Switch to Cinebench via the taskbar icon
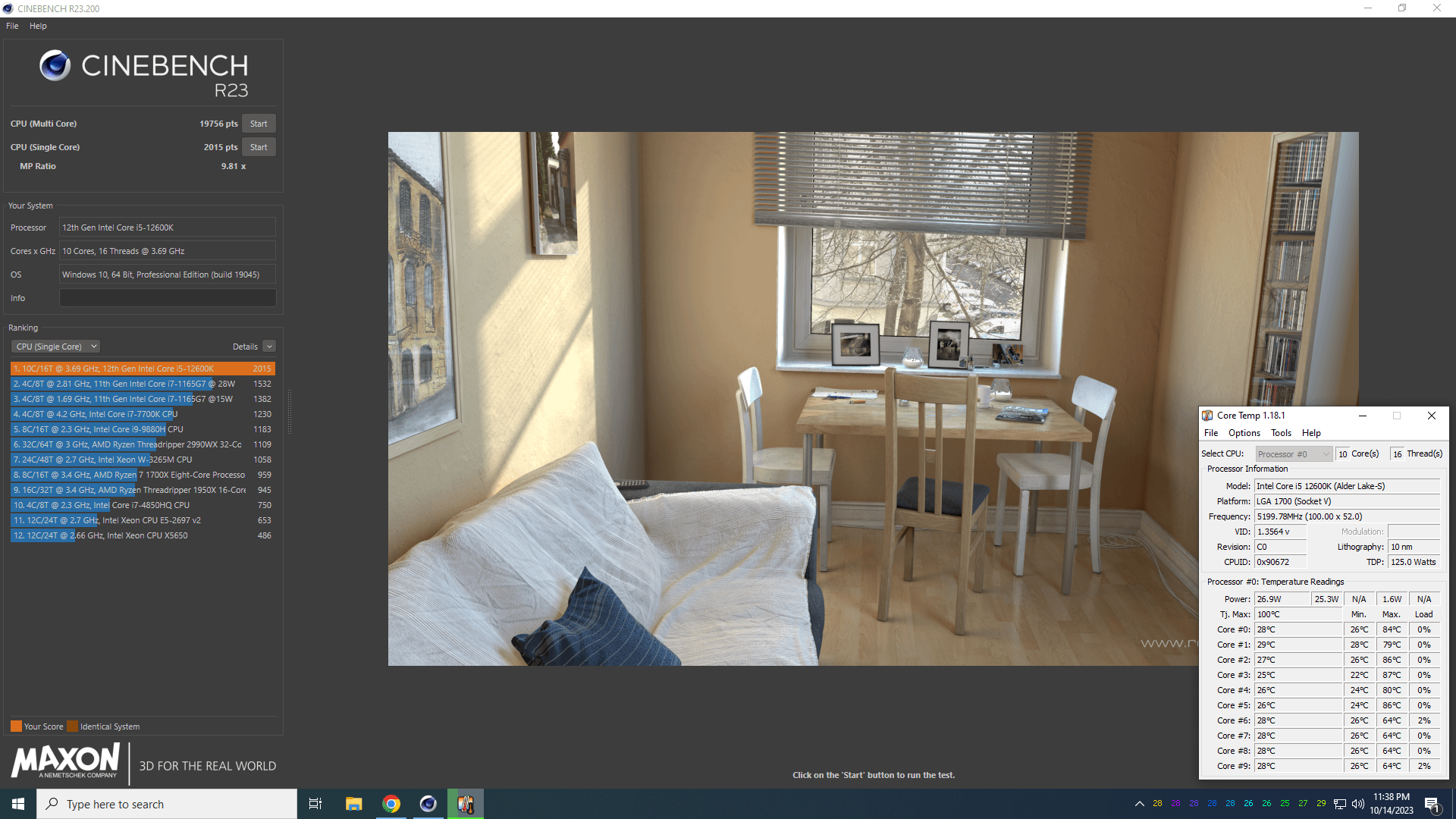The width and height of the screenshot is (1456, 819). click(x=428, y=804)
